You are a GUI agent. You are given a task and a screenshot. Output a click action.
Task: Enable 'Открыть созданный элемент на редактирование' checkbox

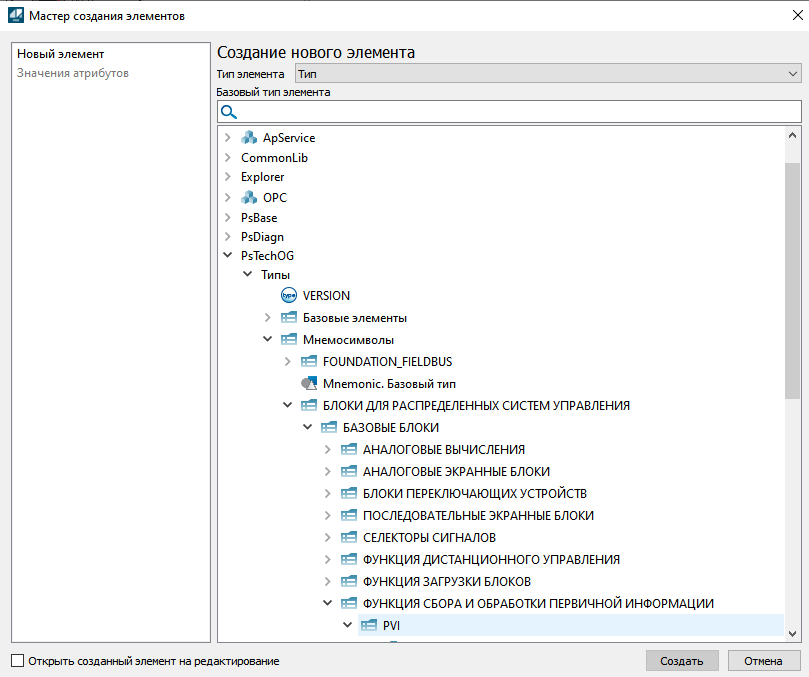pyautogui.click(x=17, y=661)
